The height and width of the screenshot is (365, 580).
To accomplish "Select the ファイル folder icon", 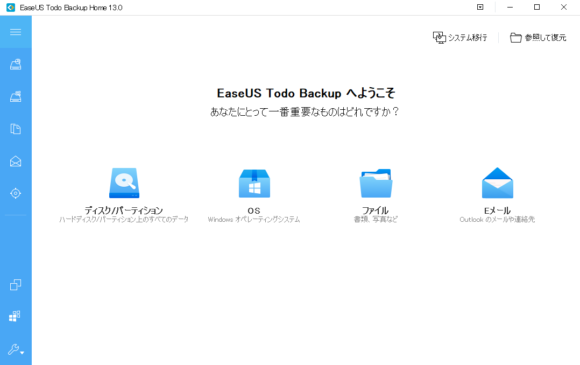I will [376, 183].
